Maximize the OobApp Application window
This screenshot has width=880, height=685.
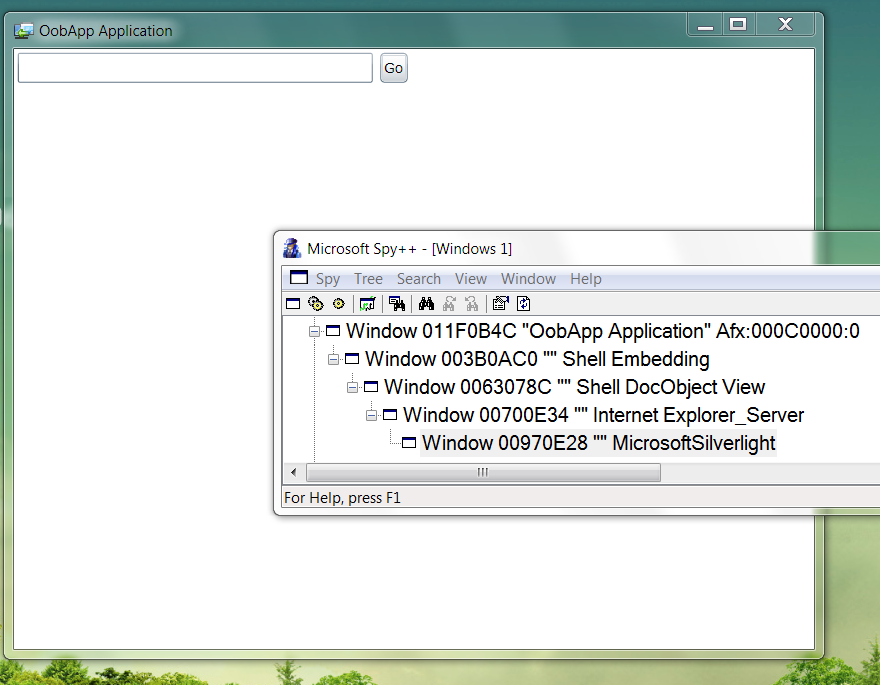point(738,25)
